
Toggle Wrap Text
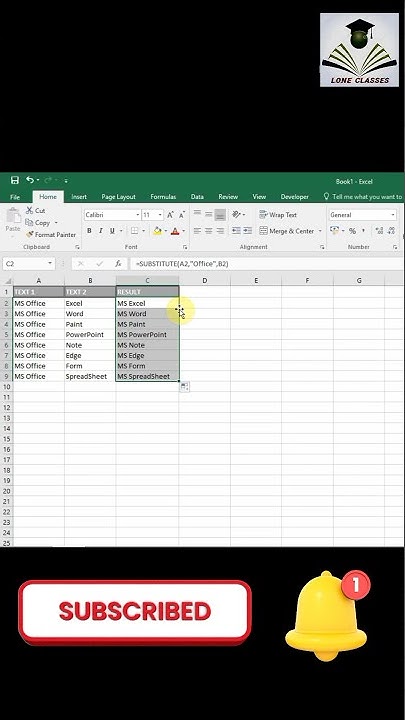(278, 214)
